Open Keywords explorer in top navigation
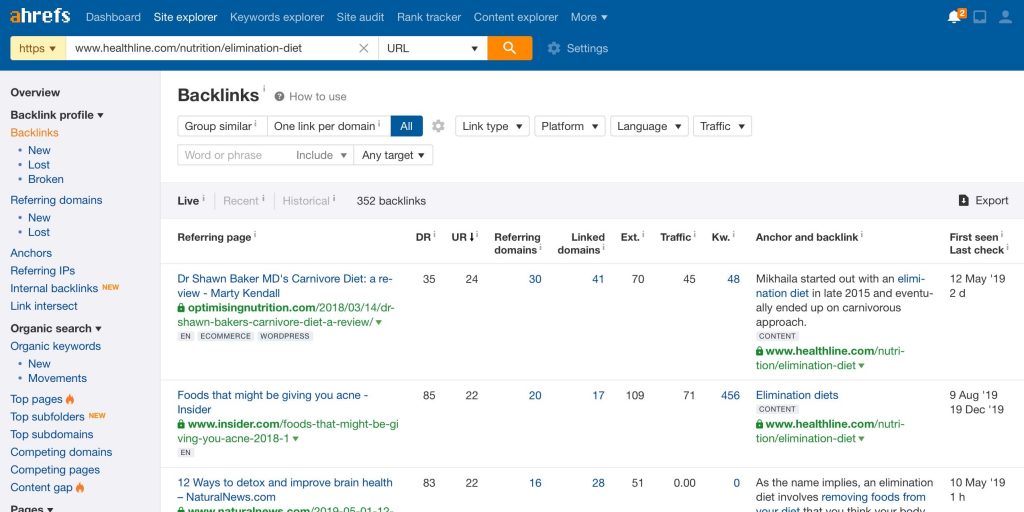 [x=277, y=17]
